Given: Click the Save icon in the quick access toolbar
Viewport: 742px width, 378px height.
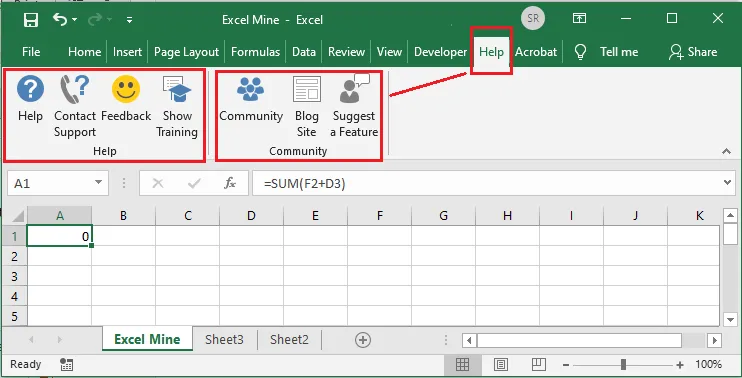Looking at the screenshot, I should (x=31, y=20).
